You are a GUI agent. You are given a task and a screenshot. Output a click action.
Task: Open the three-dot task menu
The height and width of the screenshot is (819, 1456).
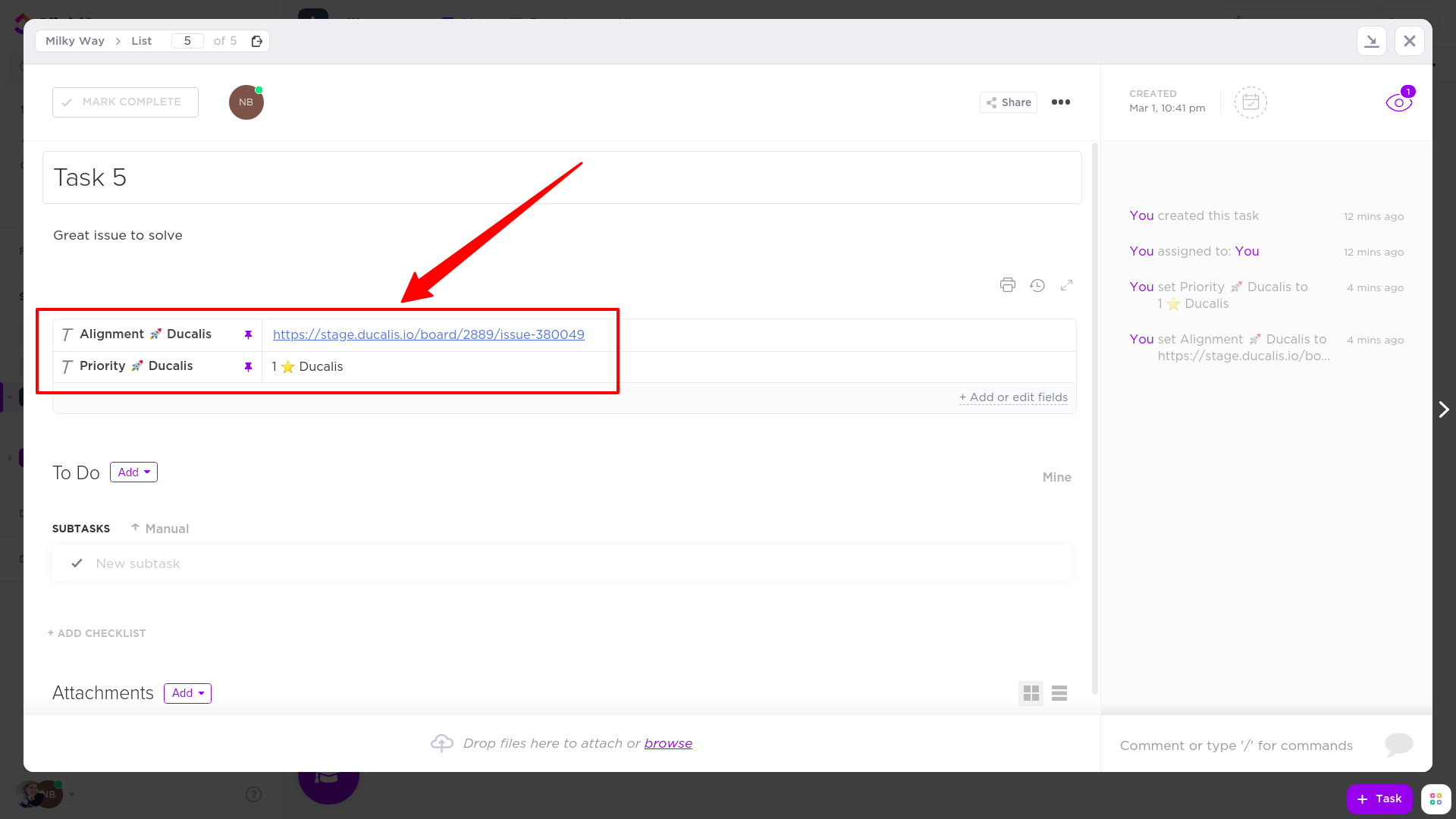[x=1061, y=102]
